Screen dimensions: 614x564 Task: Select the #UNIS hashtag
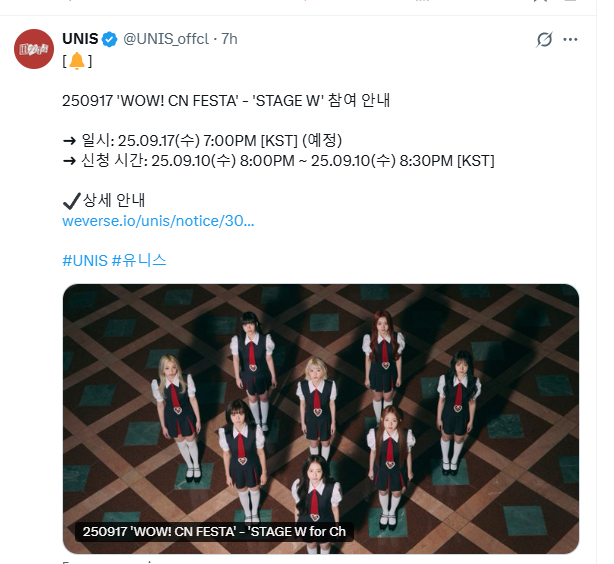85,260
